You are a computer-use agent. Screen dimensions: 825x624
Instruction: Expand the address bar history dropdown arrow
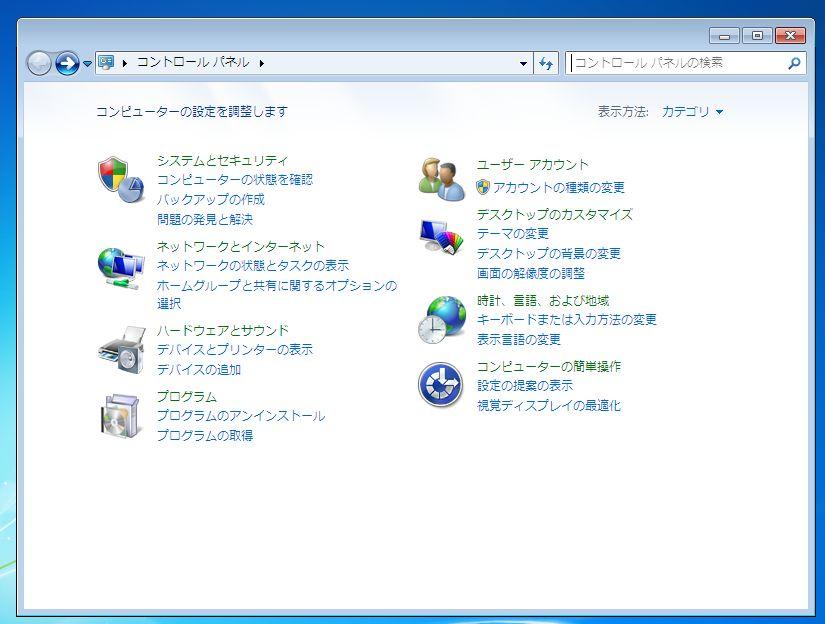tap(524, 63)
